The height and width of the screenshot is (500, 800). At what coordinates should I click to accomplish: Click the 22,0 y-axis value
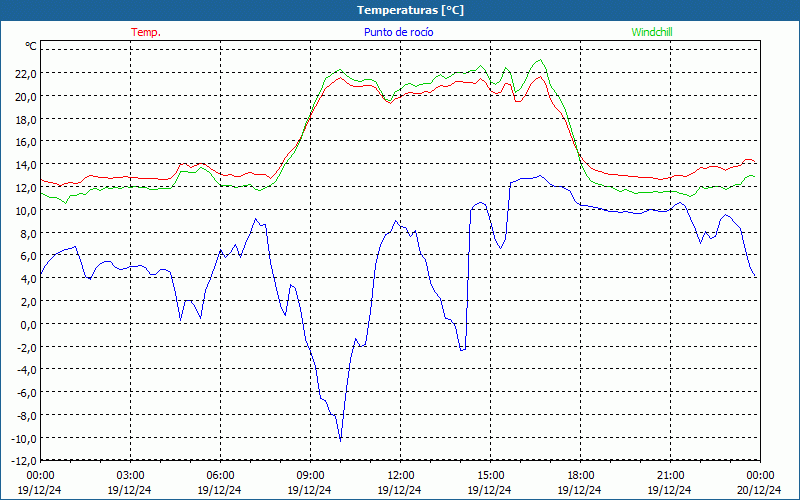coord(26,73)
